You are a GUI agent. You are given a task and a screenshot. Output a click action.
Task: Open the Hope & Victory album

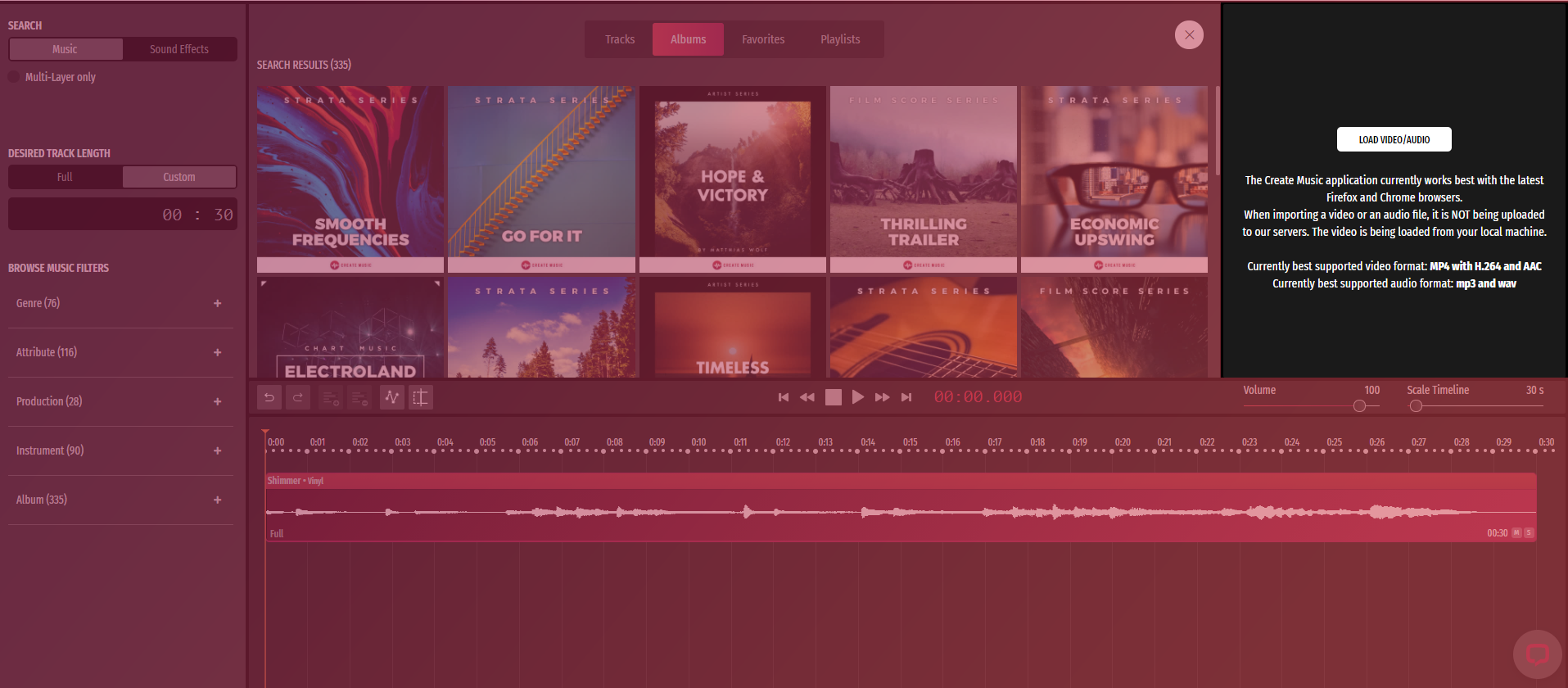click(732, 179)
